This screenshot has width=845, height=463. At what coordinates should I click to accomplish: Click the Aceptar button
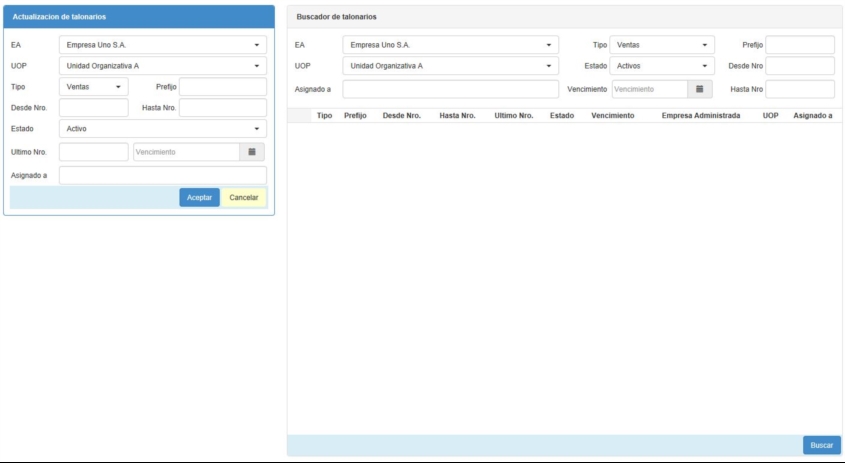pos(199,198)
